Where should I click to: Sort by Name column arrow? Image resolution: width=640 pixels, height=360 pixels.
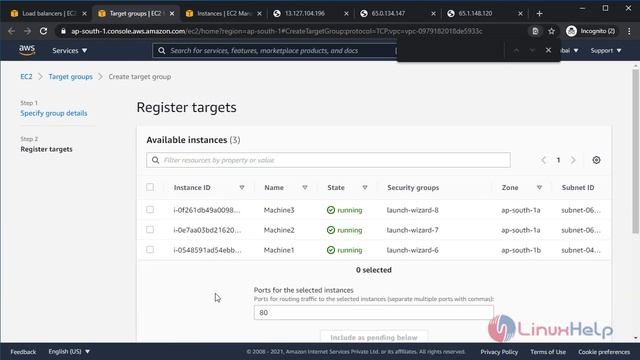(304, 187)
